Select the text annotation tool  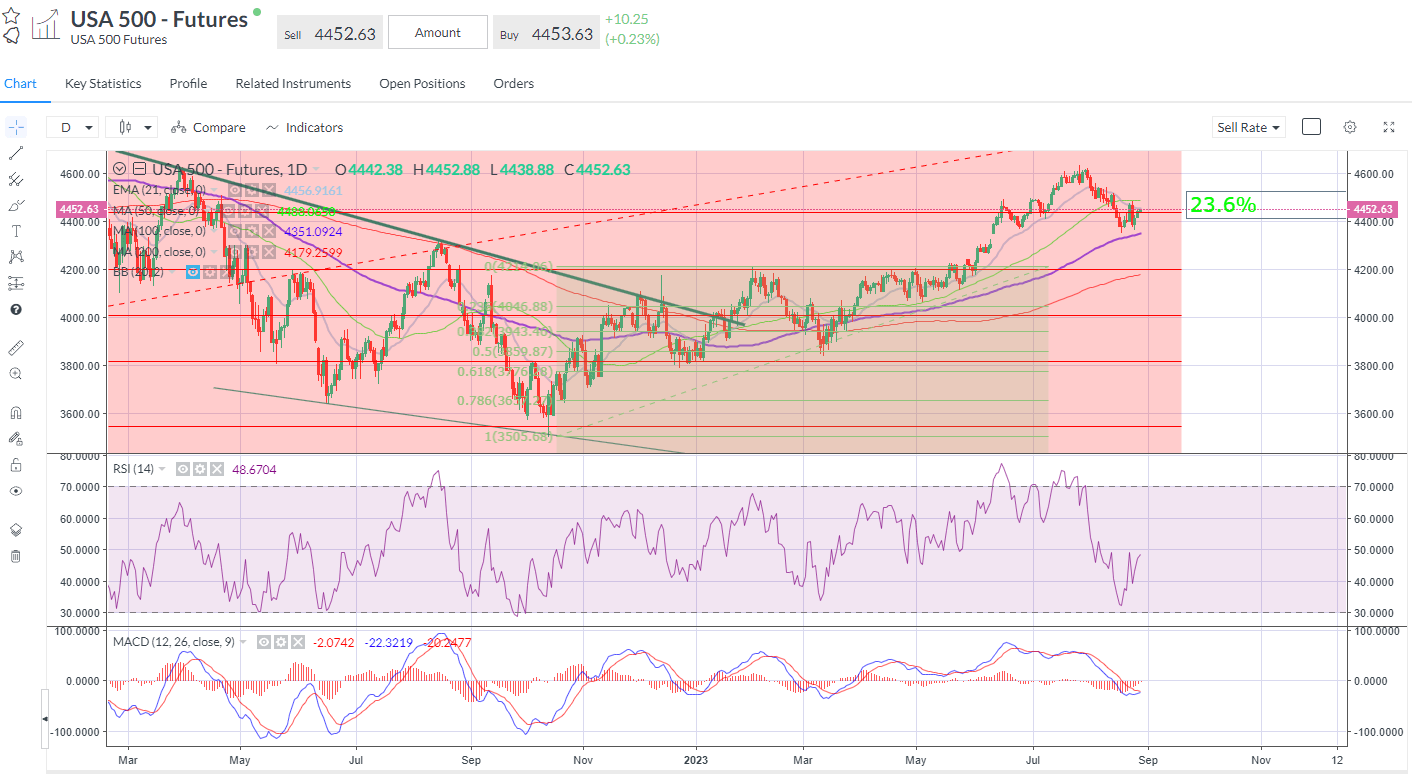click(x=15, y=231)
